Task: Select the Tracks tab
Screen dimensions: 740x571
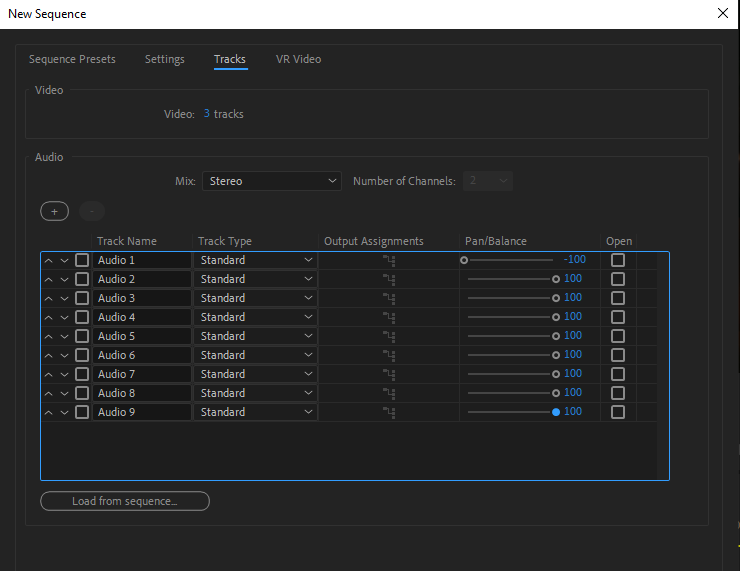Action: click(230, 59)
